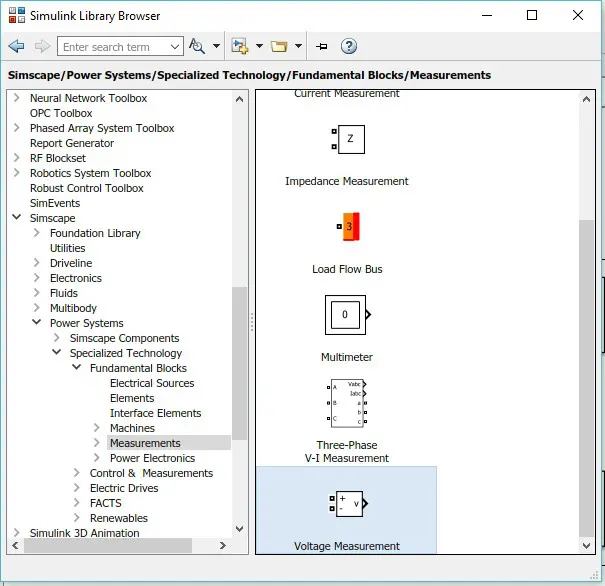Screen dimensions: 605x586
Task: Select Electrical Sources in the tree
Action: (152, 383)
